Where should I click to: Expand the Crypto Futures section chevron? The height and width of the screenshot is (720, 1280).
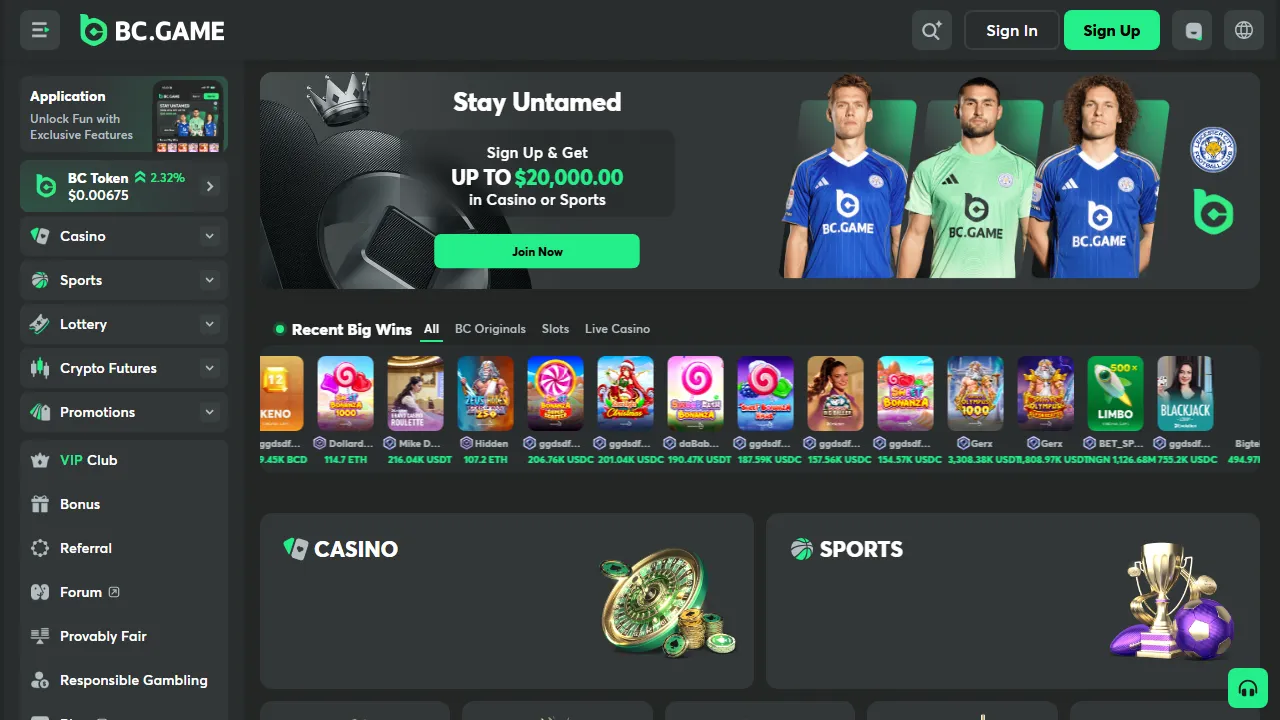coord(209,368)
